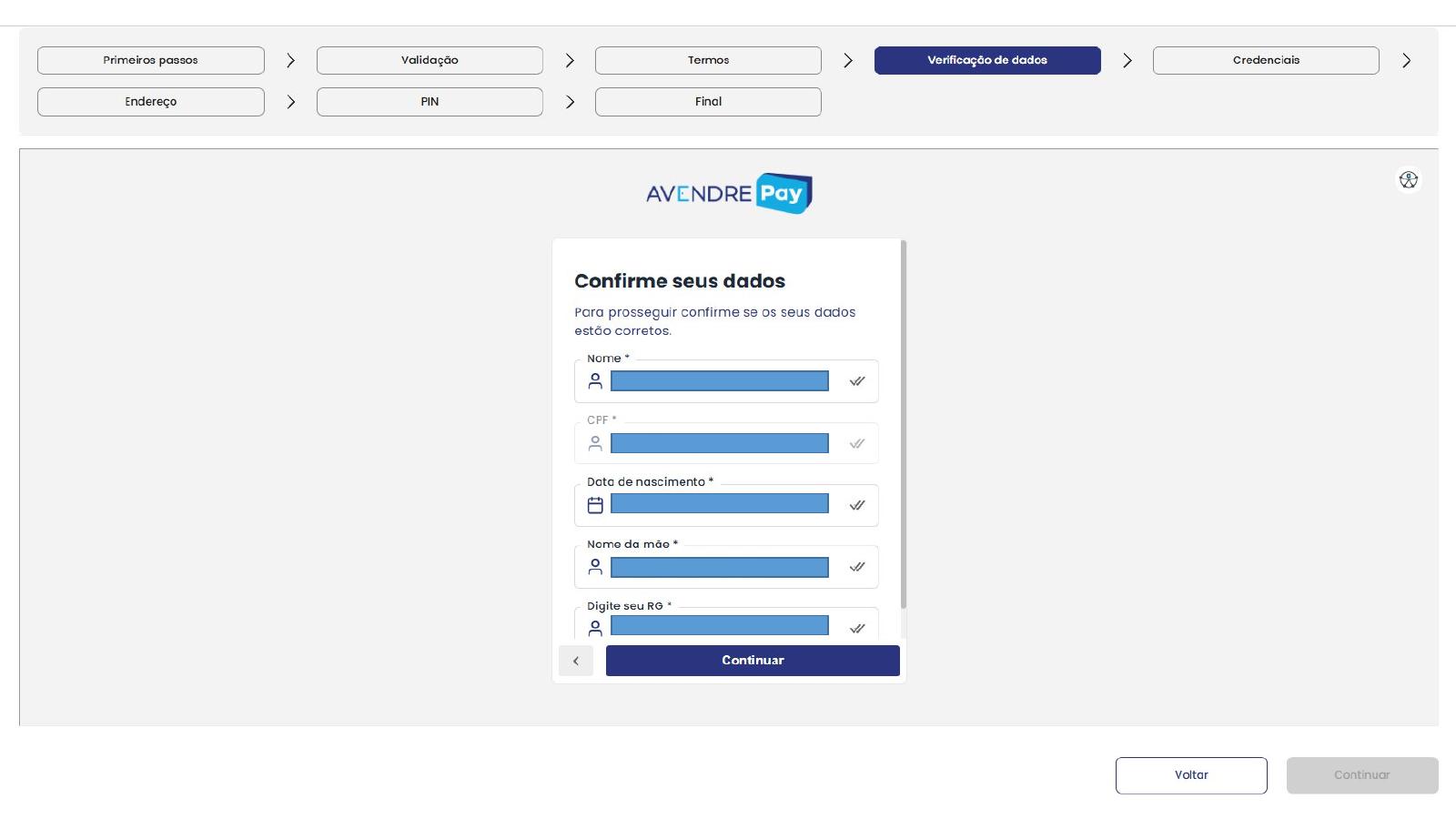The height and width of the screenshot is (819, 1456).
Task: Select the Termos step
Action: pos(708,60)
